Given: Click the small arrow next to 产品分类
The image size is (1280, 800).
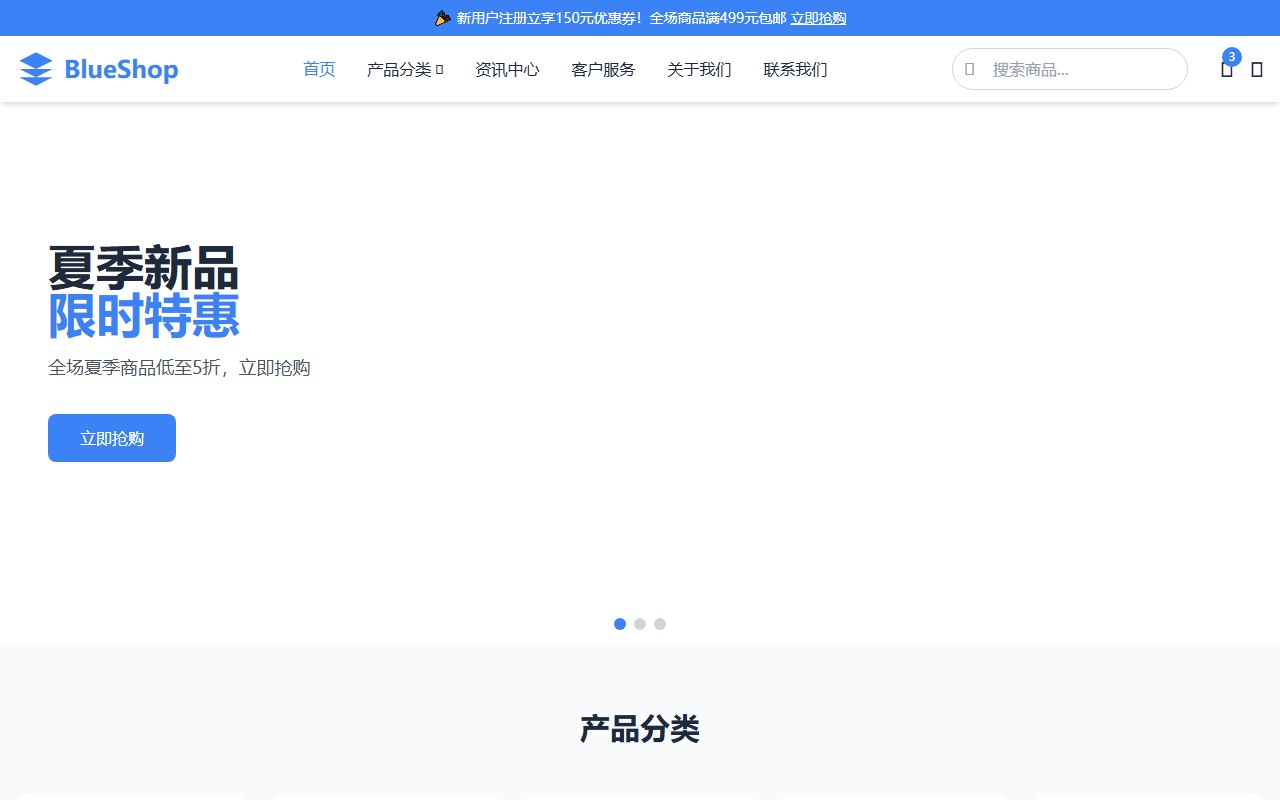Looking at the screenshot, I should pos(440,70).
